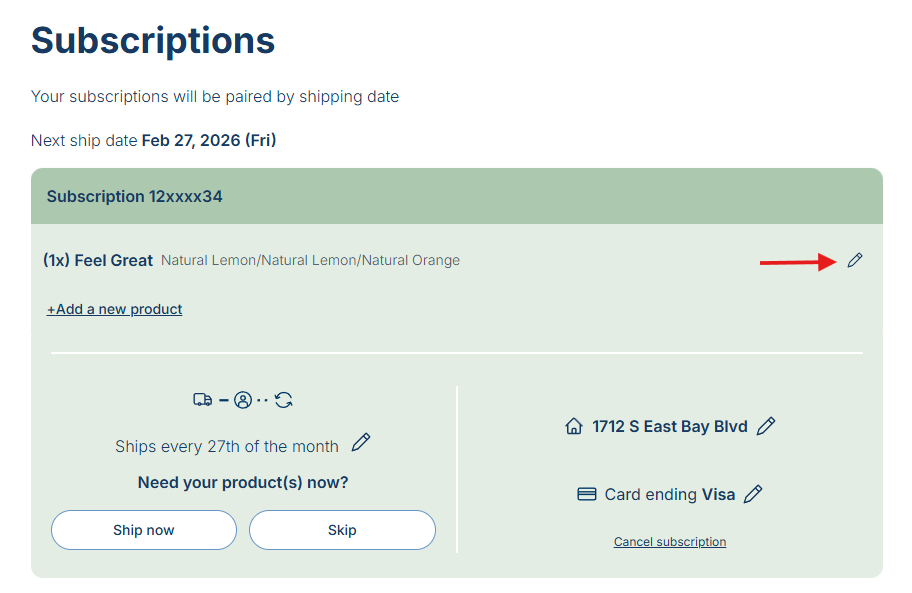Viewport: 912px width, 593px height.
Task: Click the delivery truck icon
Action: 202,400
